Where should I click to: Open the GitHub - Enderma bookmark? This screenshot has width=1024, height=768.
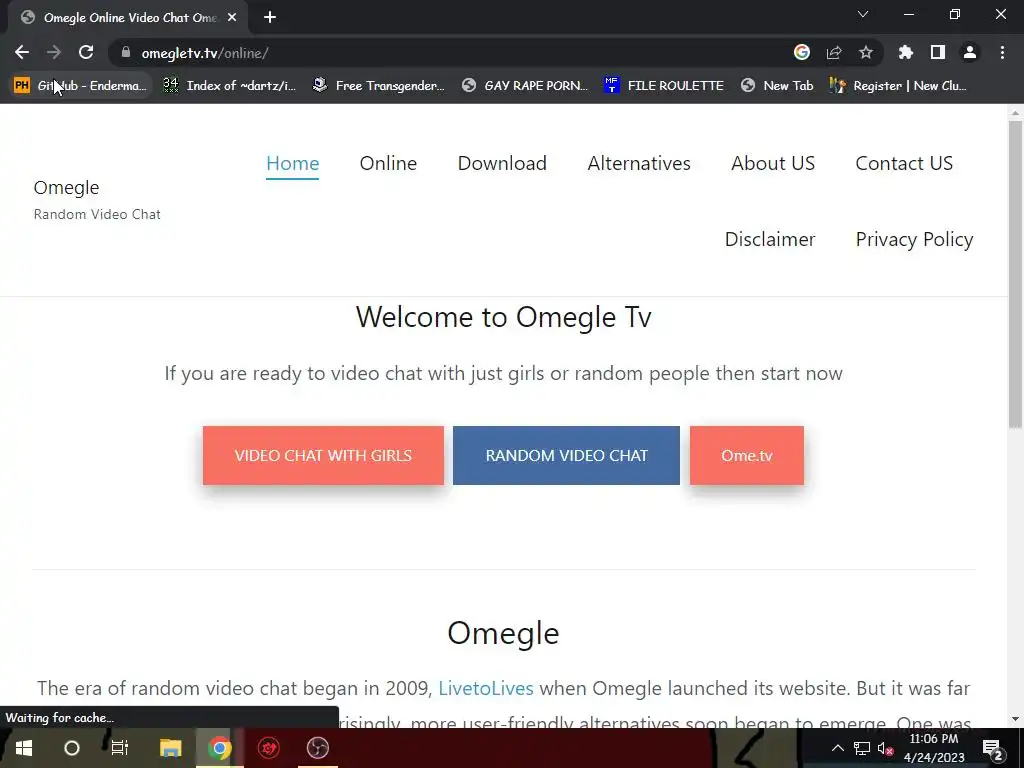(80, 86)
